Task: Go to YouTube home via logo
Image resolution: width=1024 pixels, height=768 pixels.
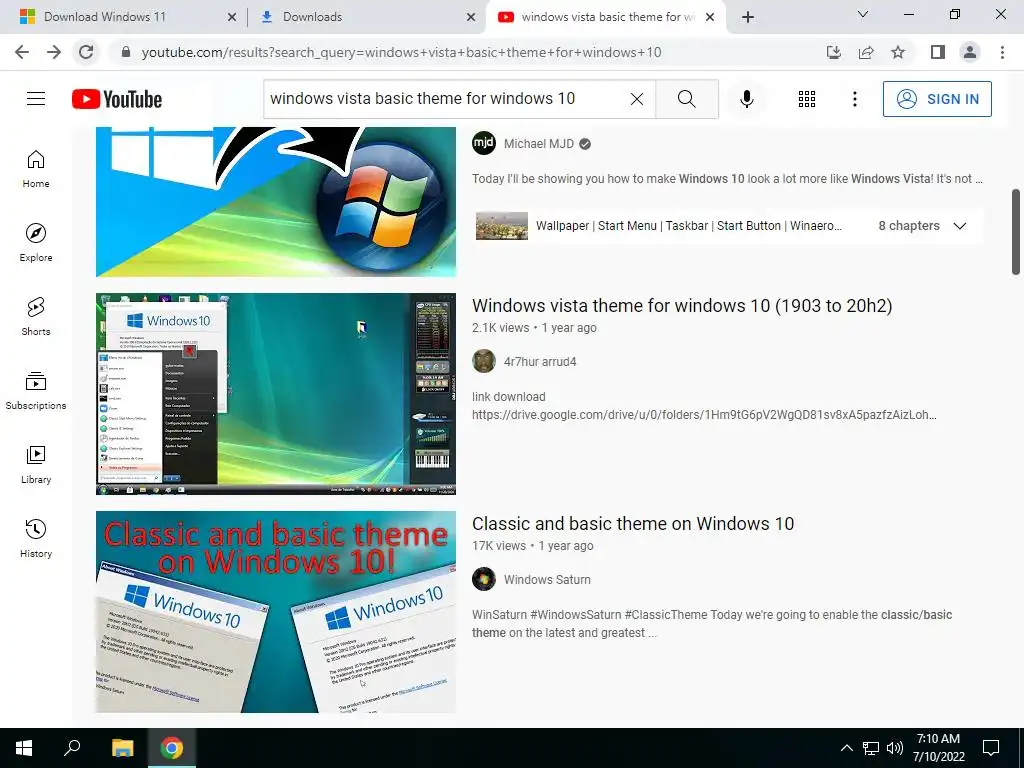Action: tap(117, 99)
